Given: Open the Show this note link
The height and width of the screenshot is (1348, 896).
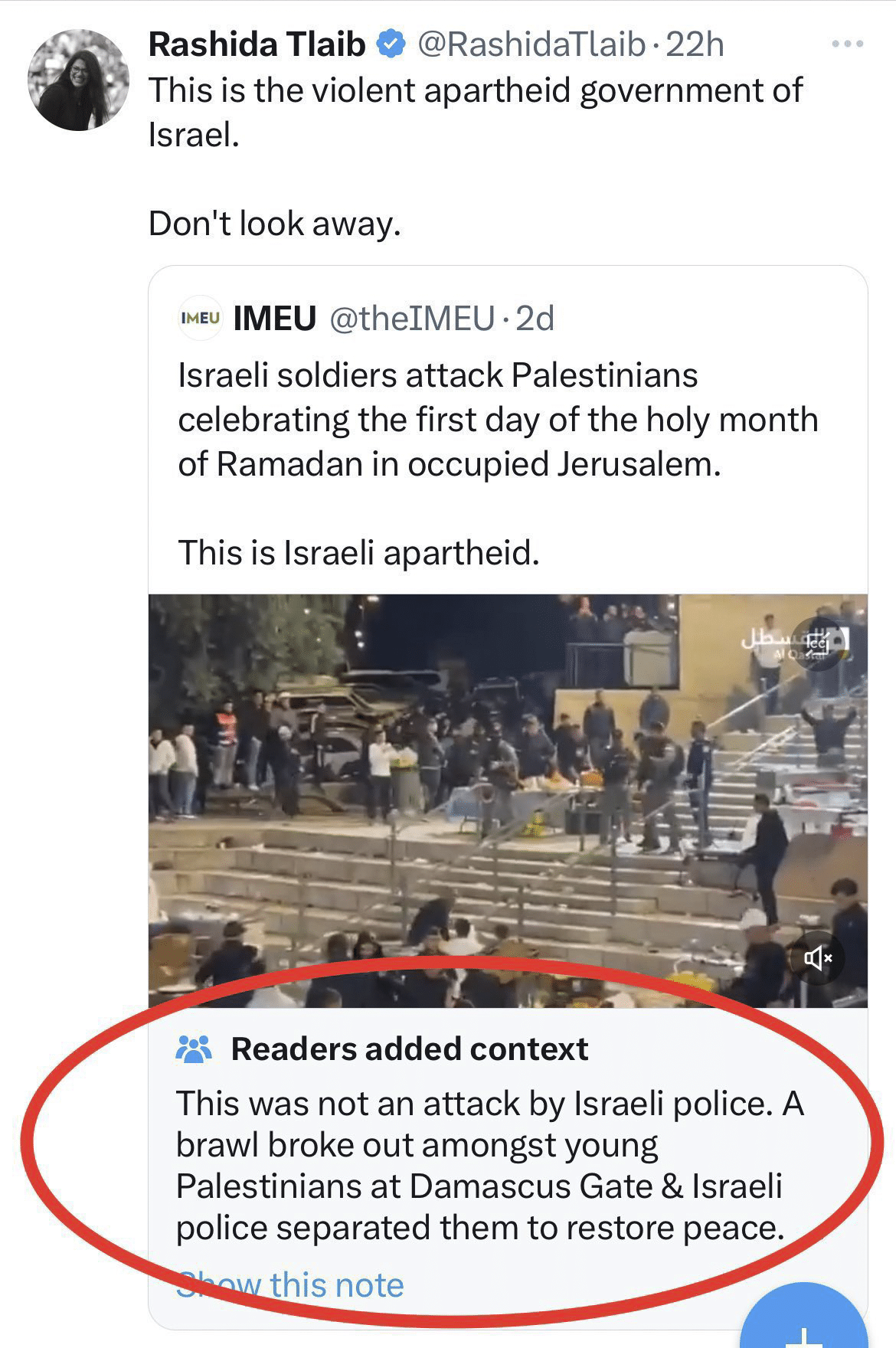Looking at the screenshot, I should click(289, 1284).
